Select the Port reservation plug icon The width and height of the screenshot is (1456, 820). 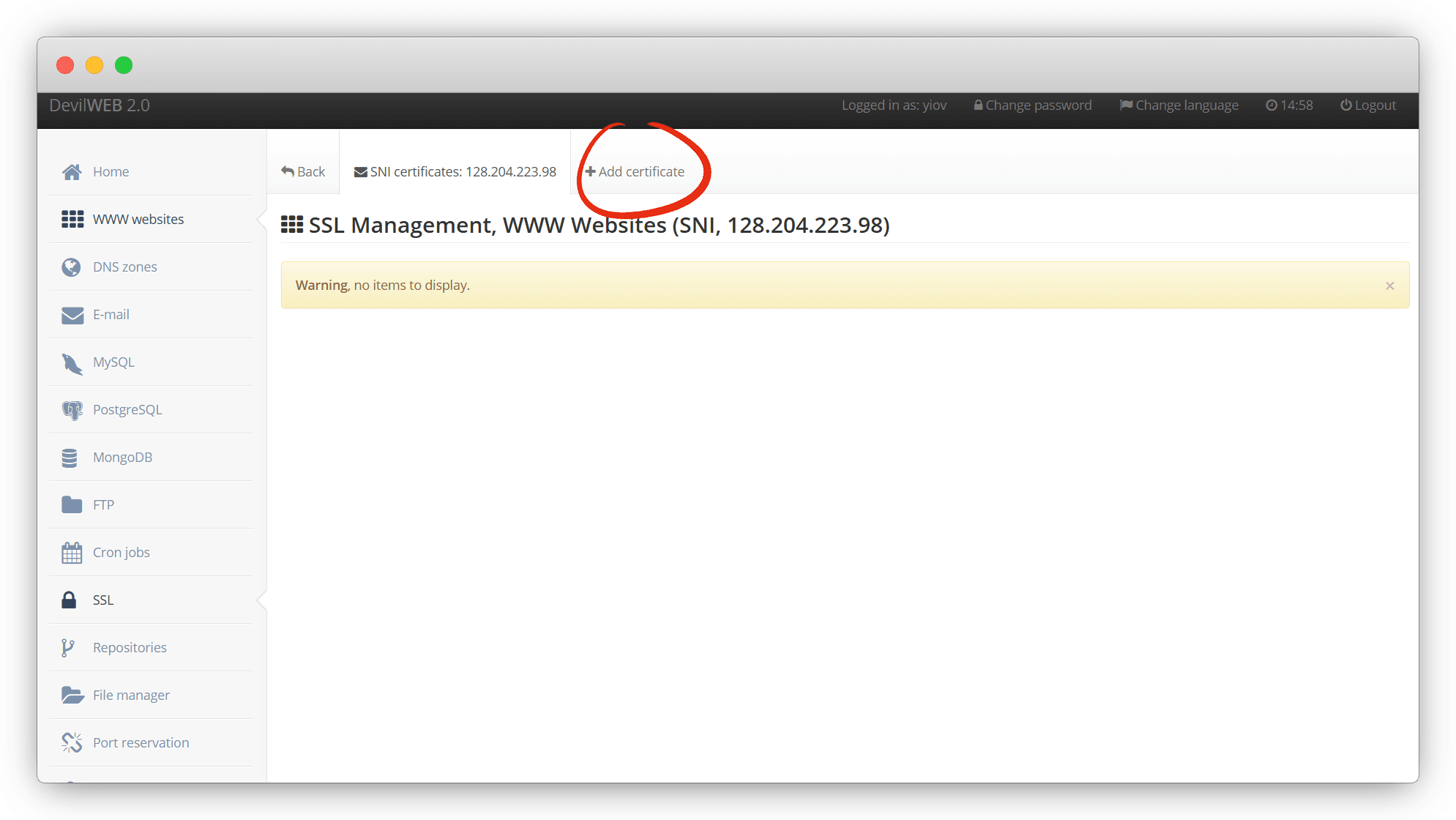click(x=72, y=743)
